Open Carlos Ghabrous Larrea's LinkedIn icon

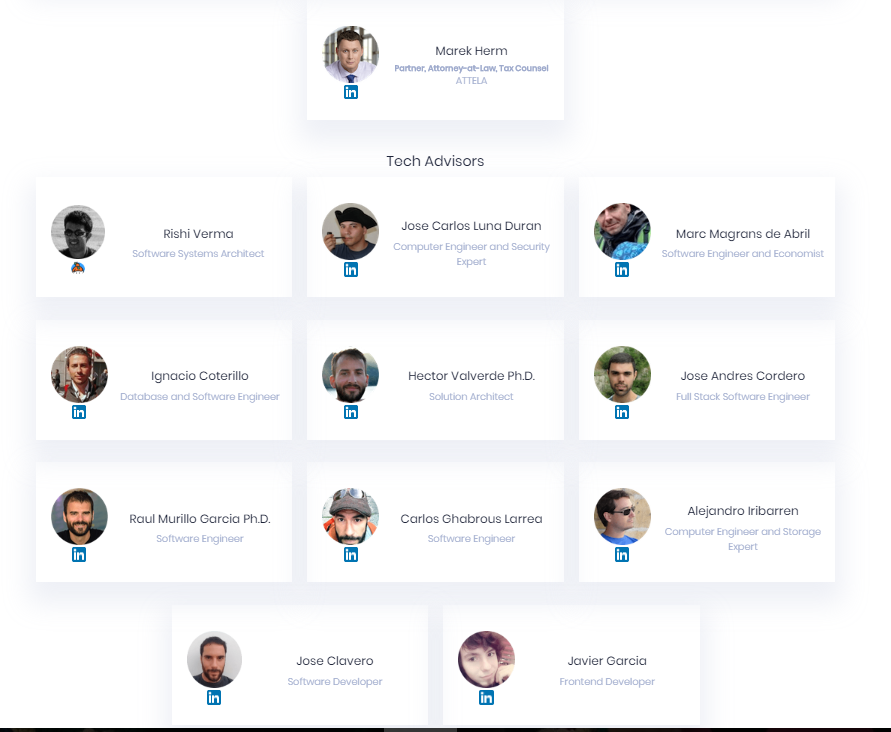coord(351,555)
